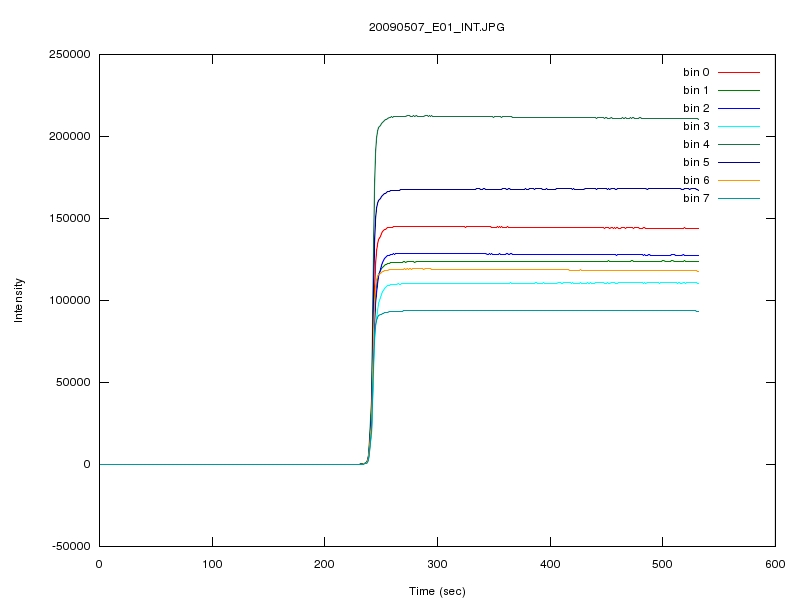The image size is (800, 600).
Task: Click the 'Time (sec)' x-axis label
Action: coord(437,591)
